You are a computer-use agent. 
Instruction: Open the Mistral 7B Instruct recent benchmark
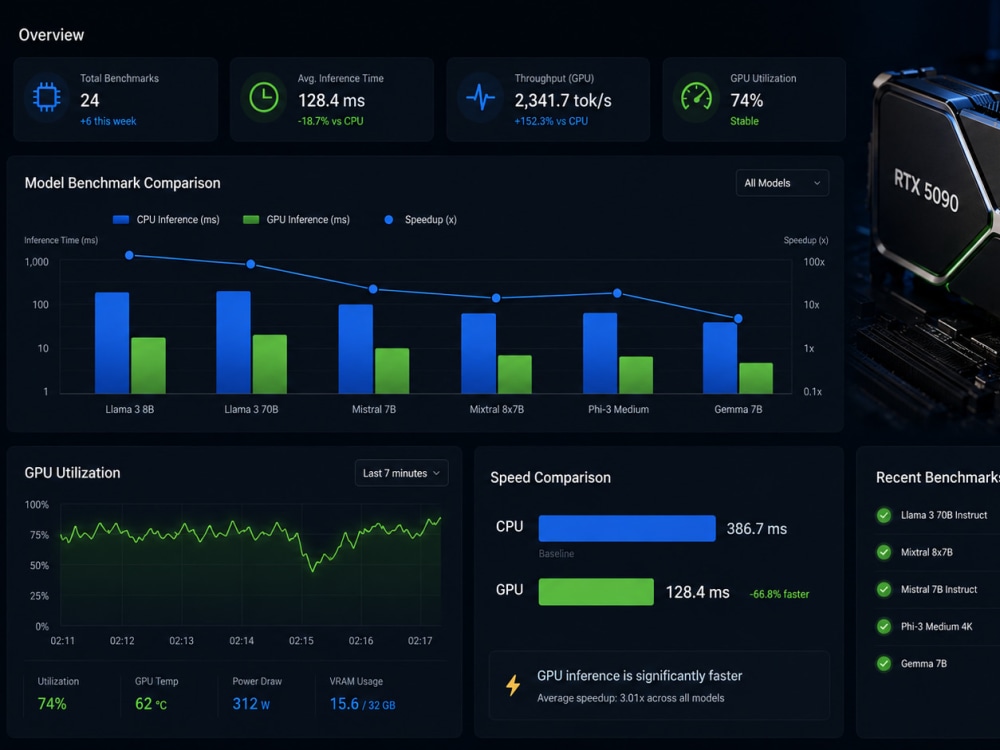[x=938, y=589]
